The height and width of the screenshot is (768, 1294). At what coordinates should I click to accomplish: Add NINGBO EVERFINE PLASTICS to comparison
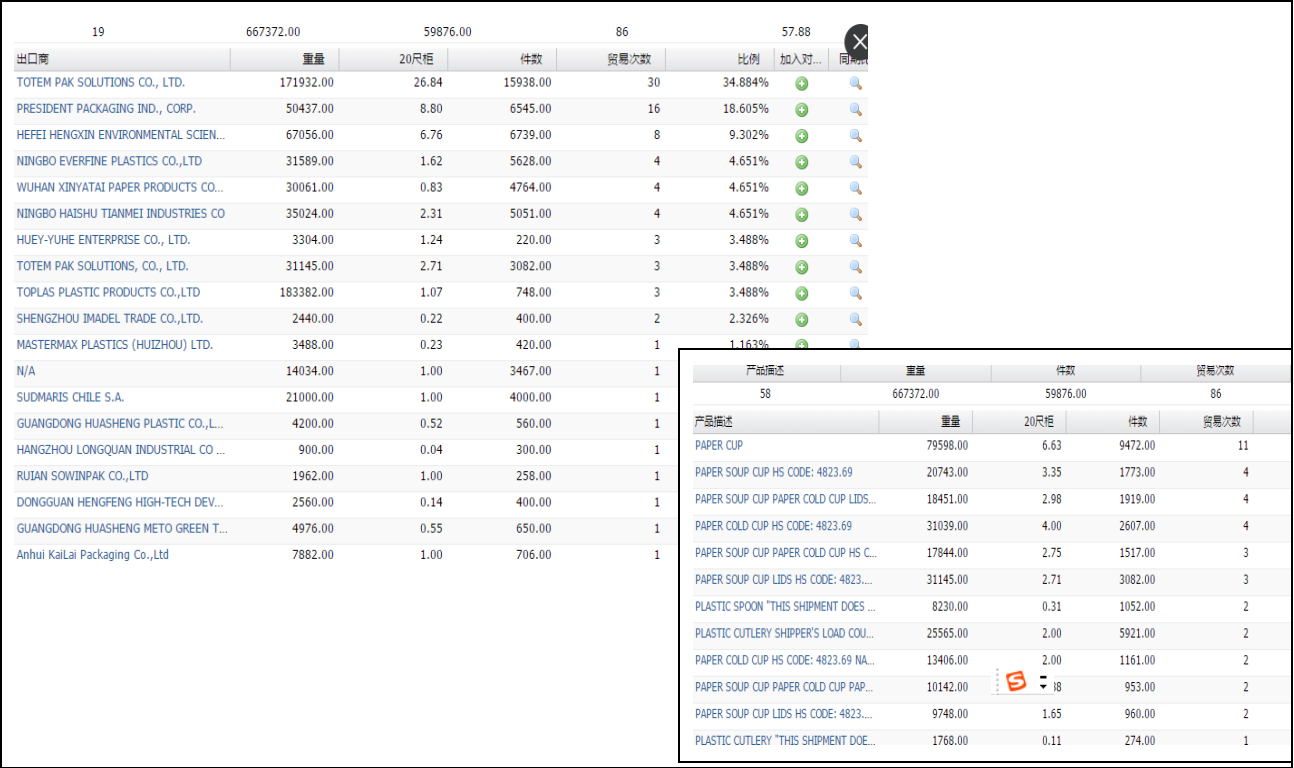coord(802,162)
